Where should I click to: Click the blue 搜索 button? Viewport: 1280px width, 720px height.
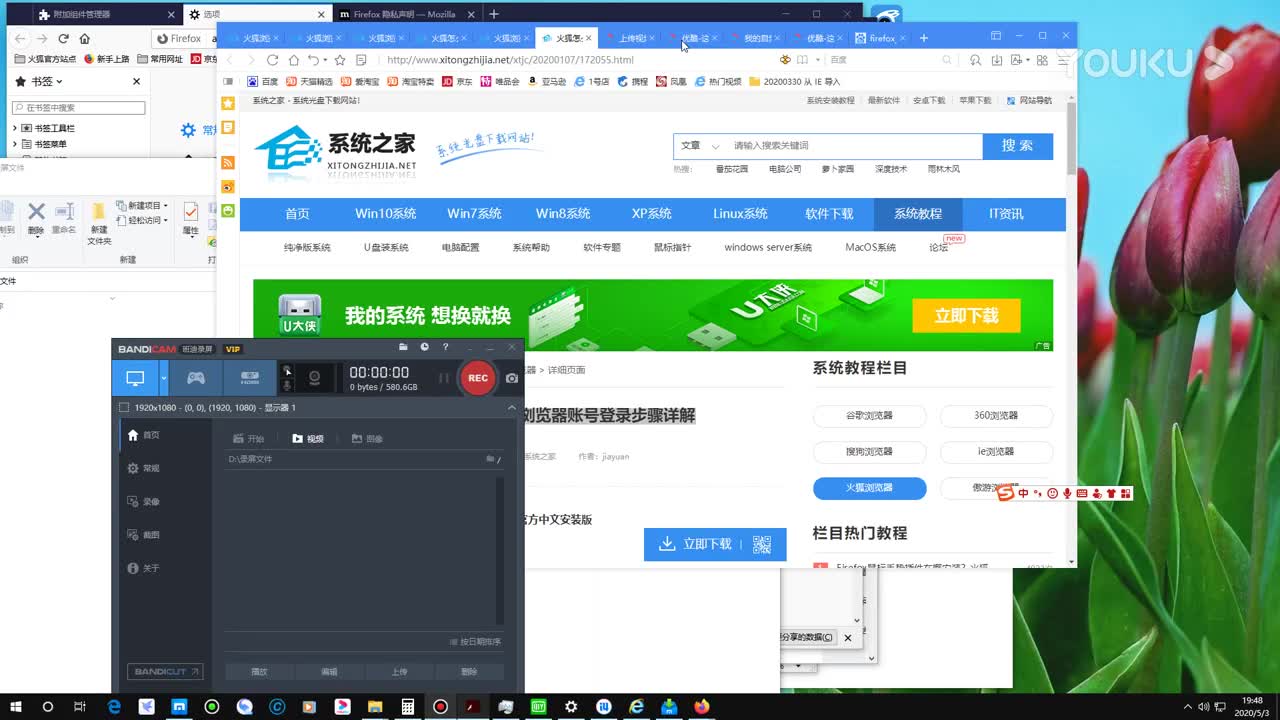(1018, 146)
